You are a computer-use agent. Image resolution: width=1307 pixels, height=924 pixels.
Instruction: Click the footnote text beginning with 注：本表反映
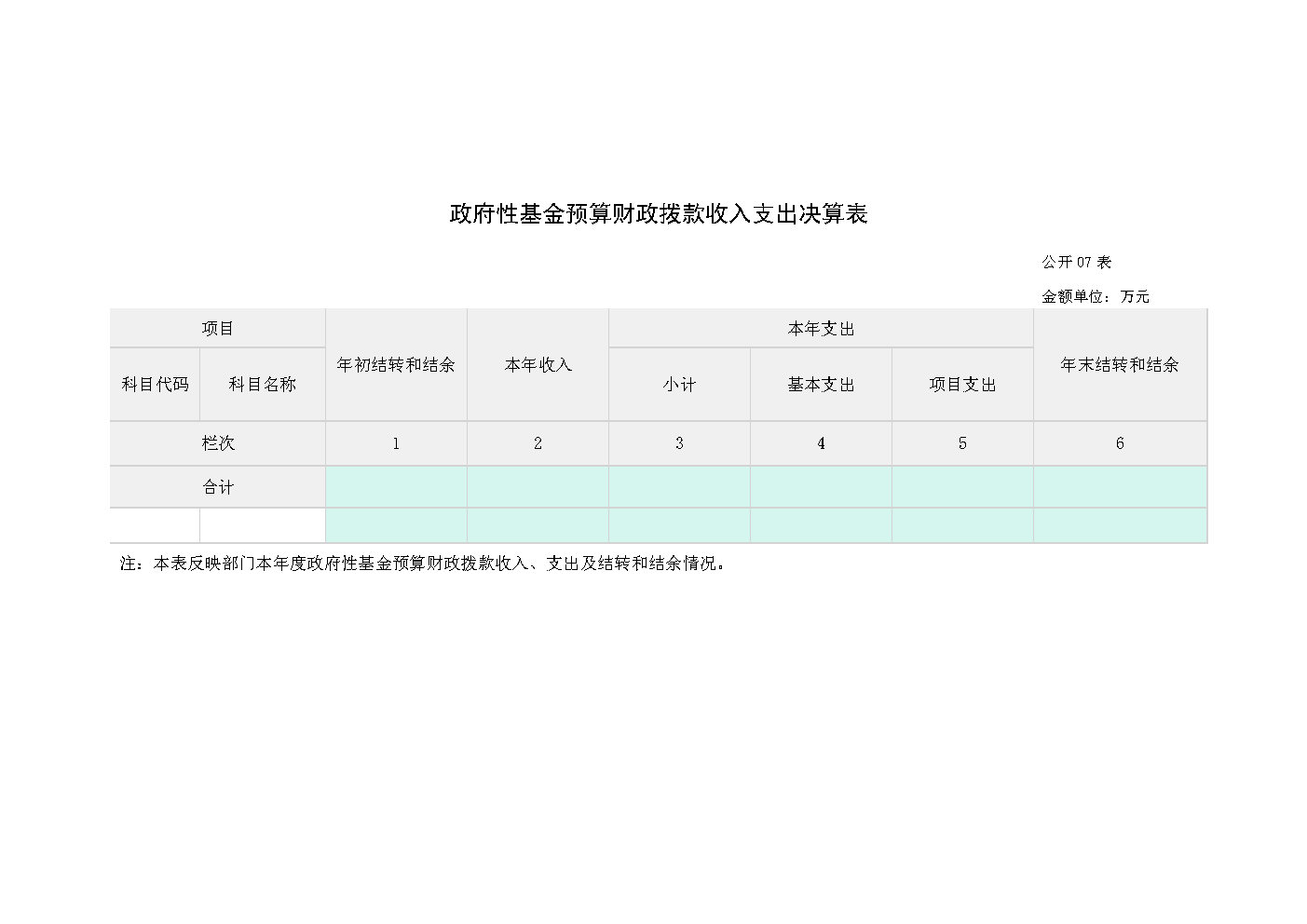(x=422, y=564)
